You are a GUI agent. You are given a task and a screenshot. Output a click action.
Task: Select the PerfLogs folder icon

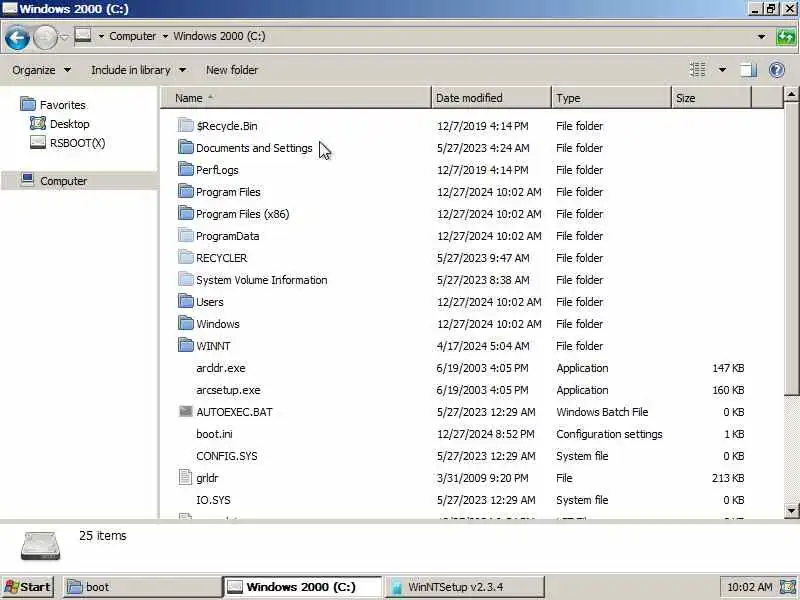(x=186, y=169)
